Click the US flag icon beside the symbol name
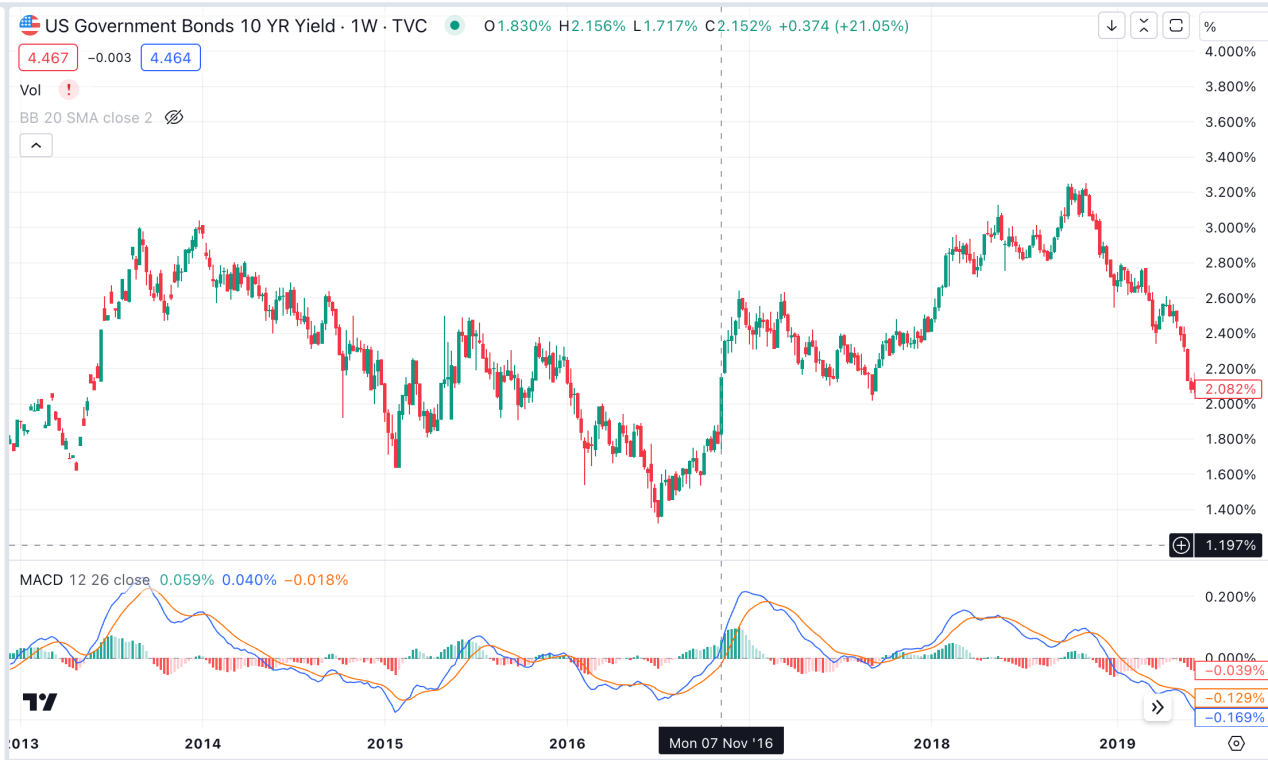1268x760 pixels. (x=29, y=25)
